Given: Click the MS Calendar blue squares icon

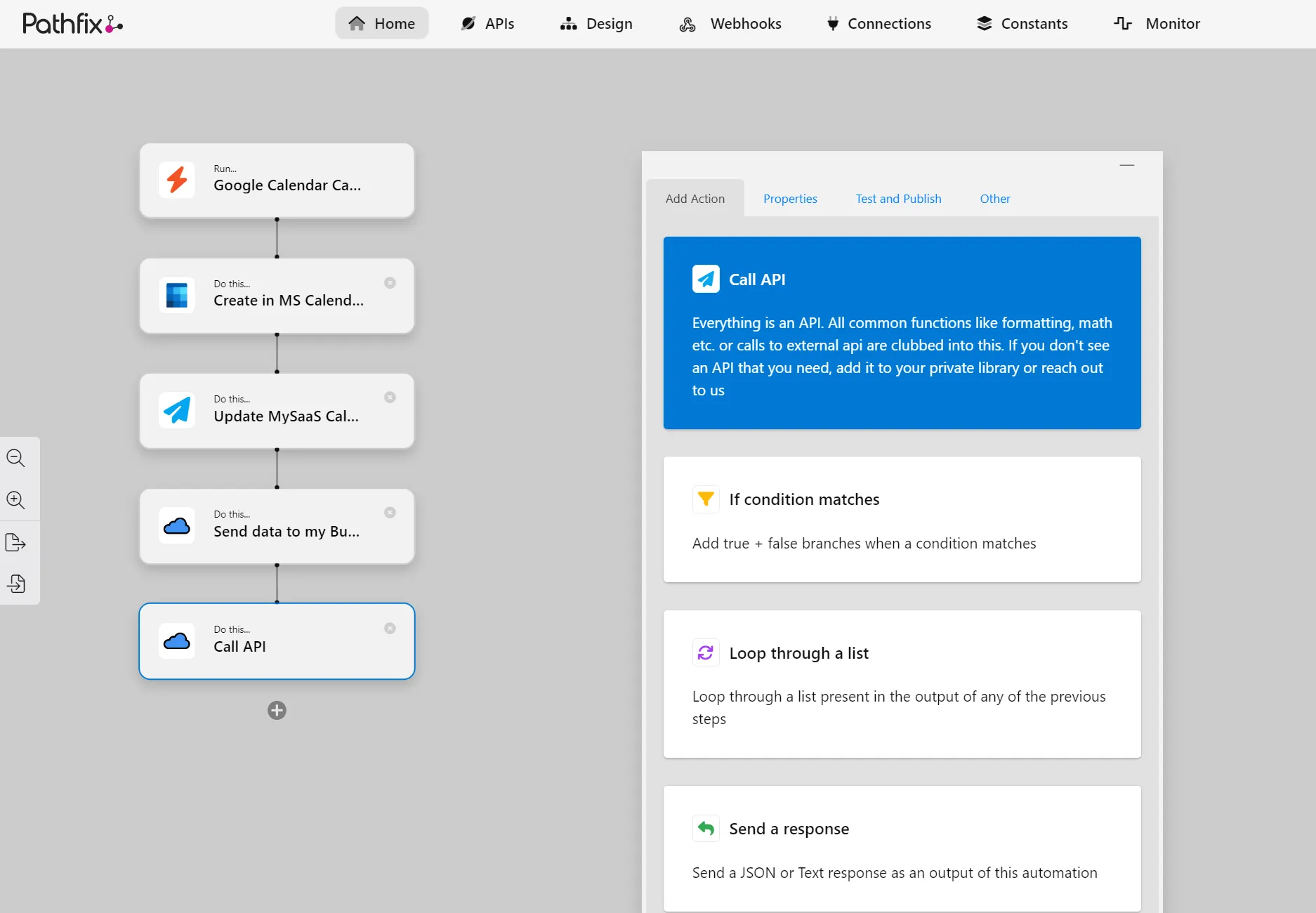Looking at the screenshot, I should (x=177, y=295).
